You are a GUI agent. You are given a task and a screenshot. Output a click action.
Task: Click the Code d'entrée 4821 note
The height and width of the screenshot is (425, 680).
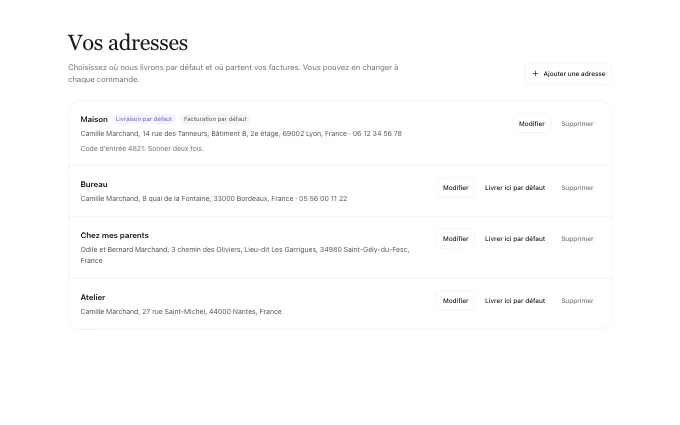click(x=142, y=148)
